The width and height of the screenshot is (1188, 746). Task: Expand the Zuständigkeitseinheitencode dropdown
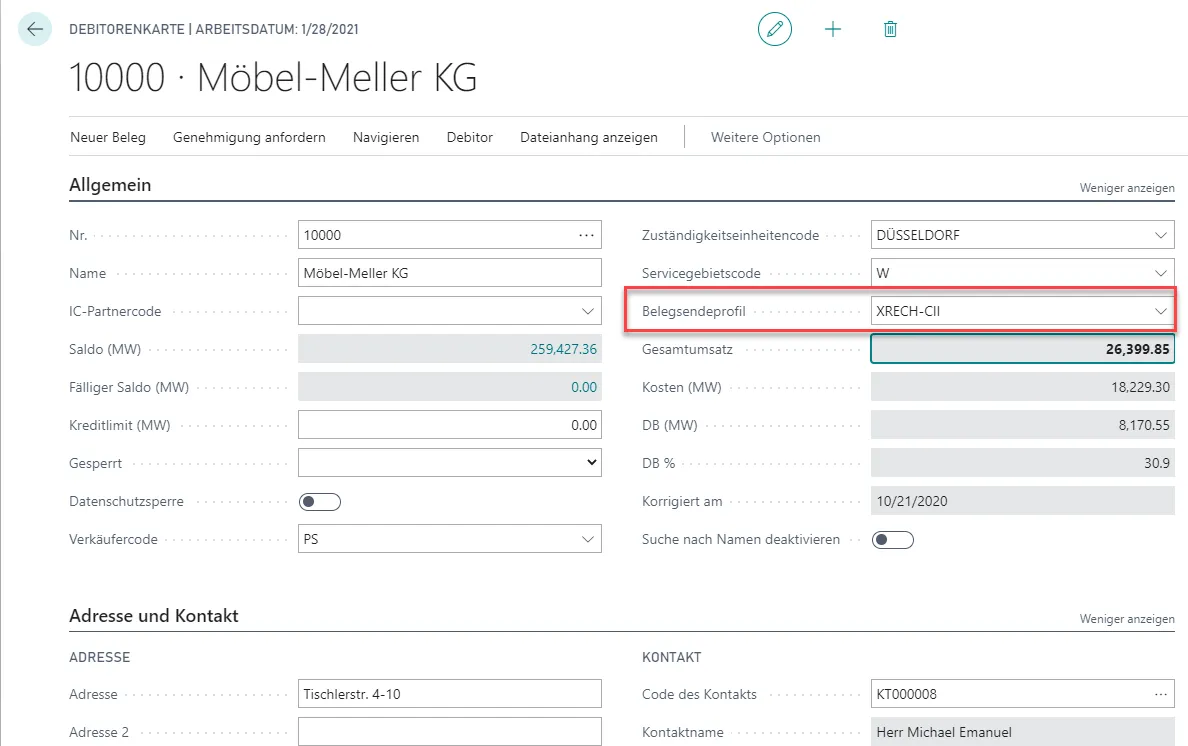tap(1160, 236)
